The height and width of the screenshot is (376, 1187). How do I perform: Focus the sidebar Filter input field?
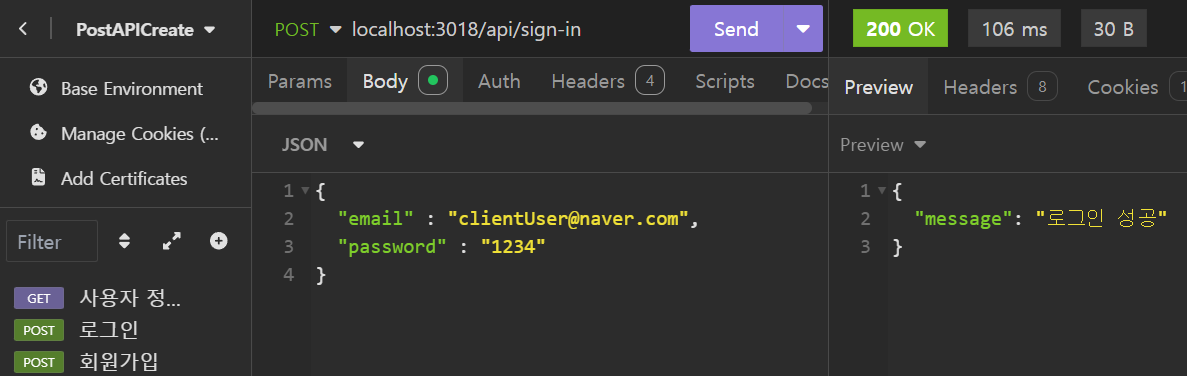(52, 241)
